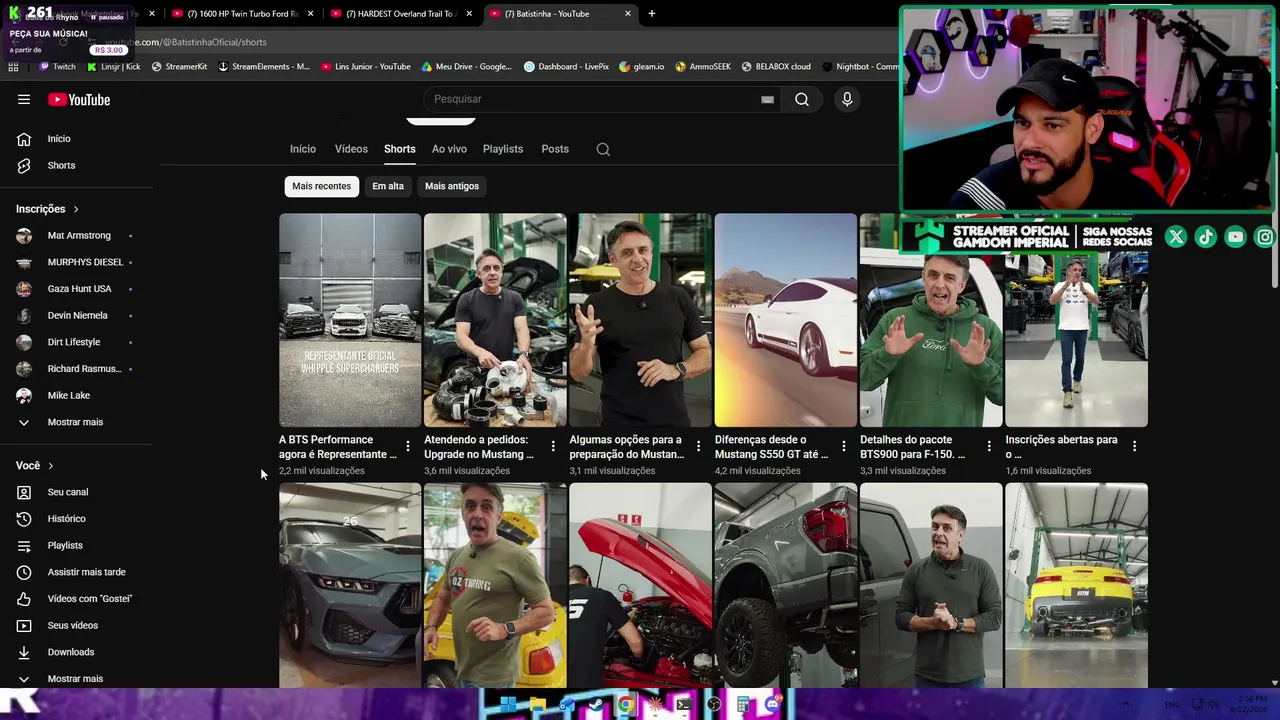Switch to 'HARDEST Overland Trail' browser tab

pos(401,14)
